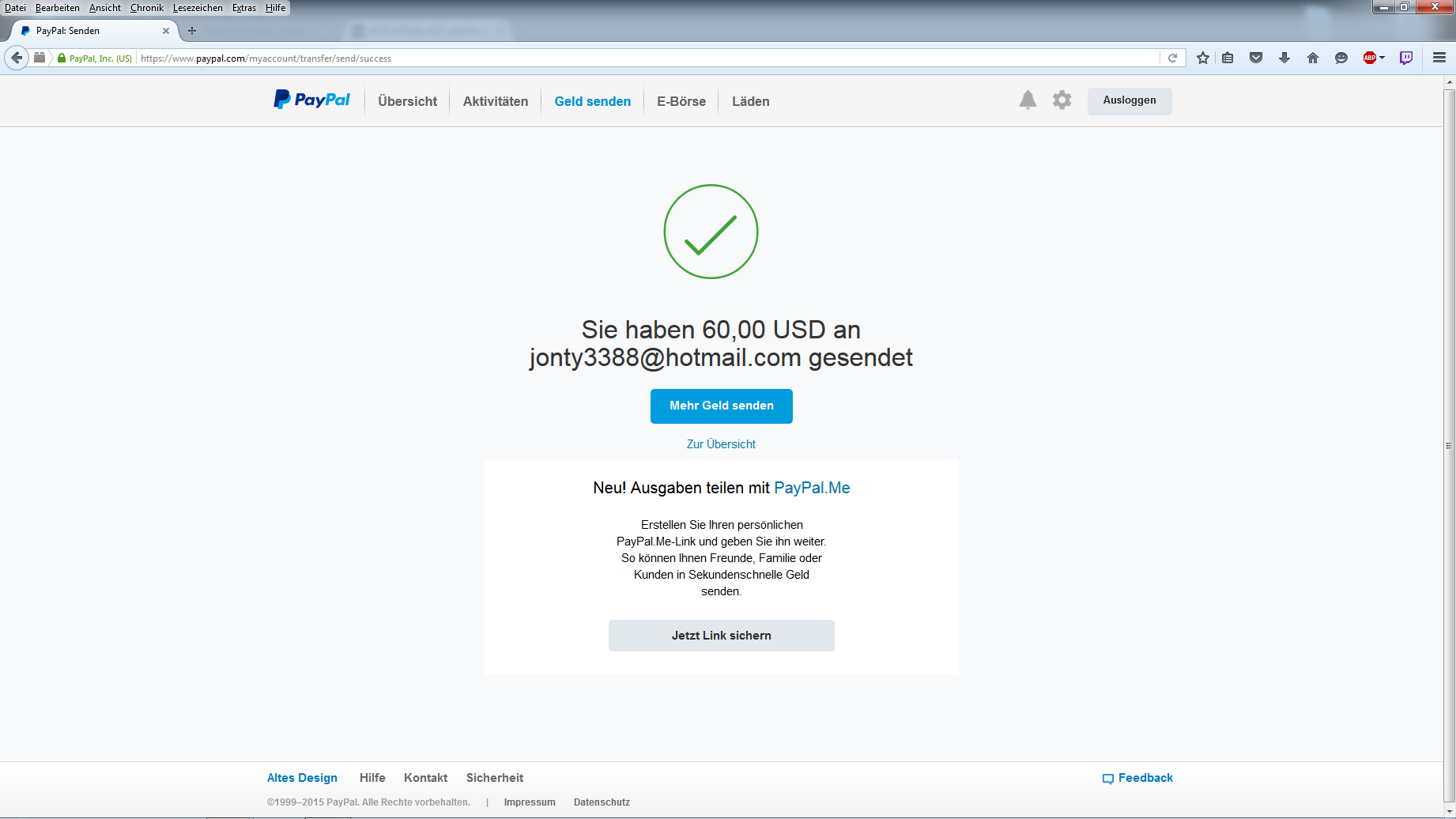Open the Lesezeichen menu
Image resolution: width=1456 pixels, height=819 pixels.
tap(198, 8)
